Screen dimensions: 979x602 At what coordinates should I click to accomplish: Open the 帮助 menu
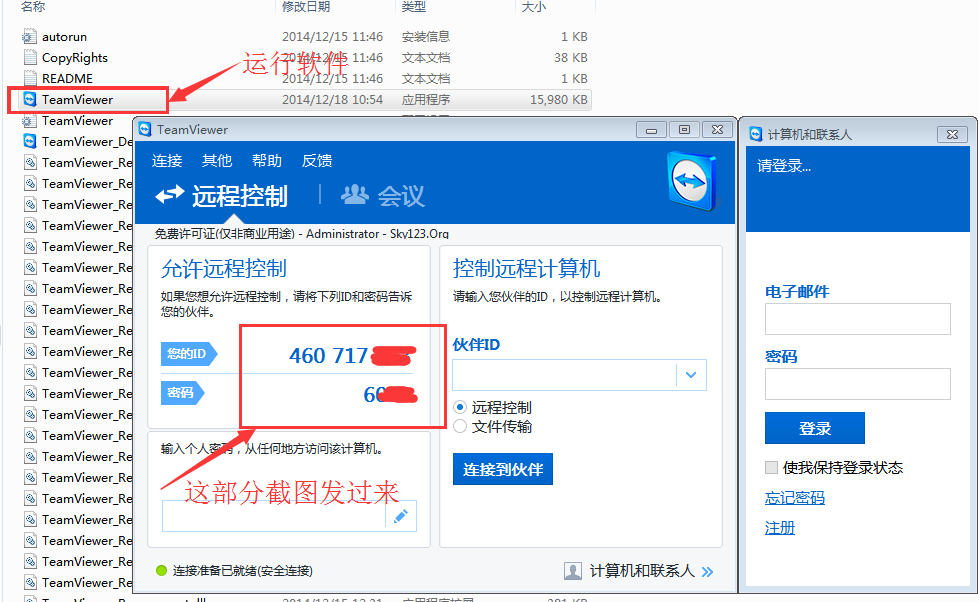(267, 160)
